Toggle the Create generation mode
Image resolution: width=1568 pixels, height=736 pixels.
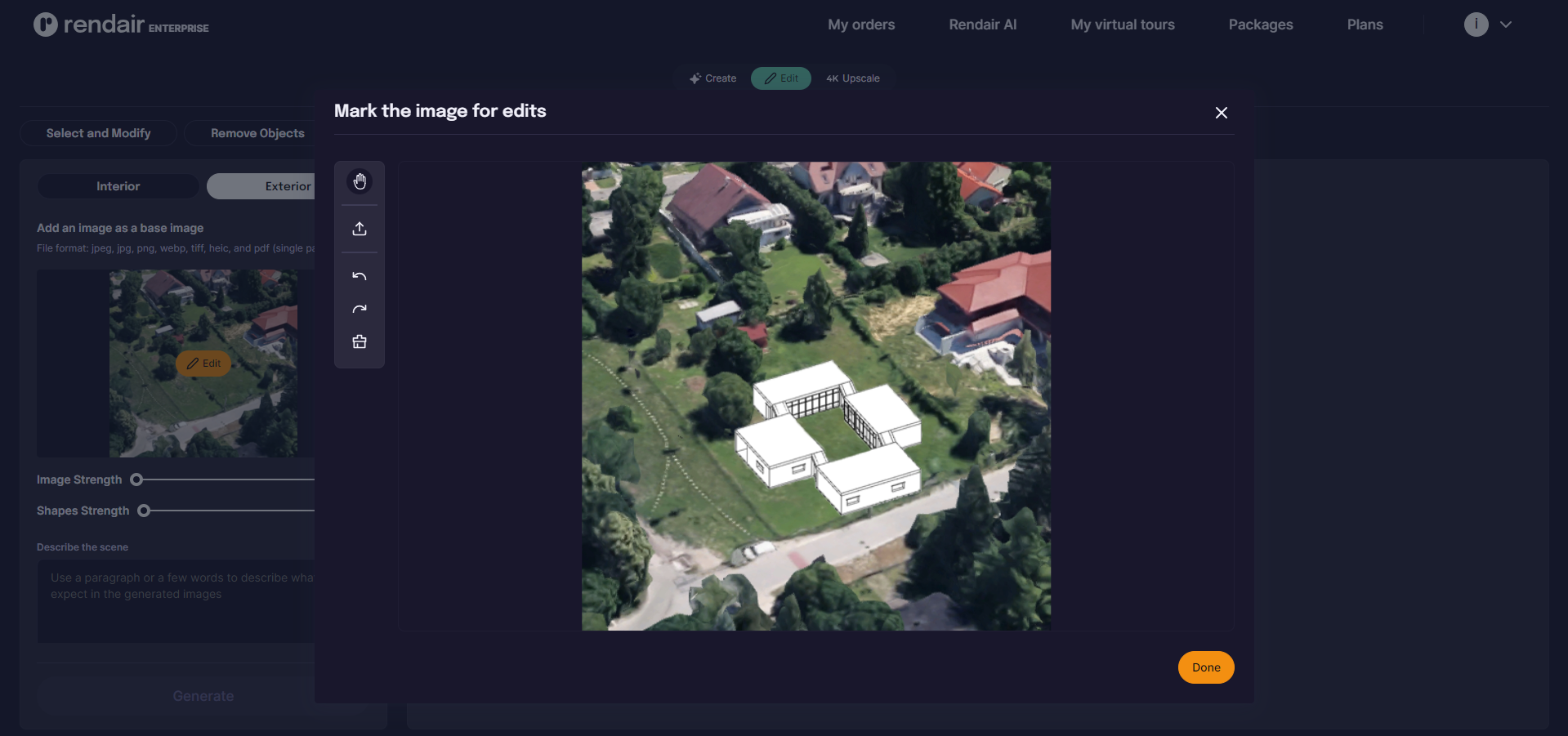point(713,78)
